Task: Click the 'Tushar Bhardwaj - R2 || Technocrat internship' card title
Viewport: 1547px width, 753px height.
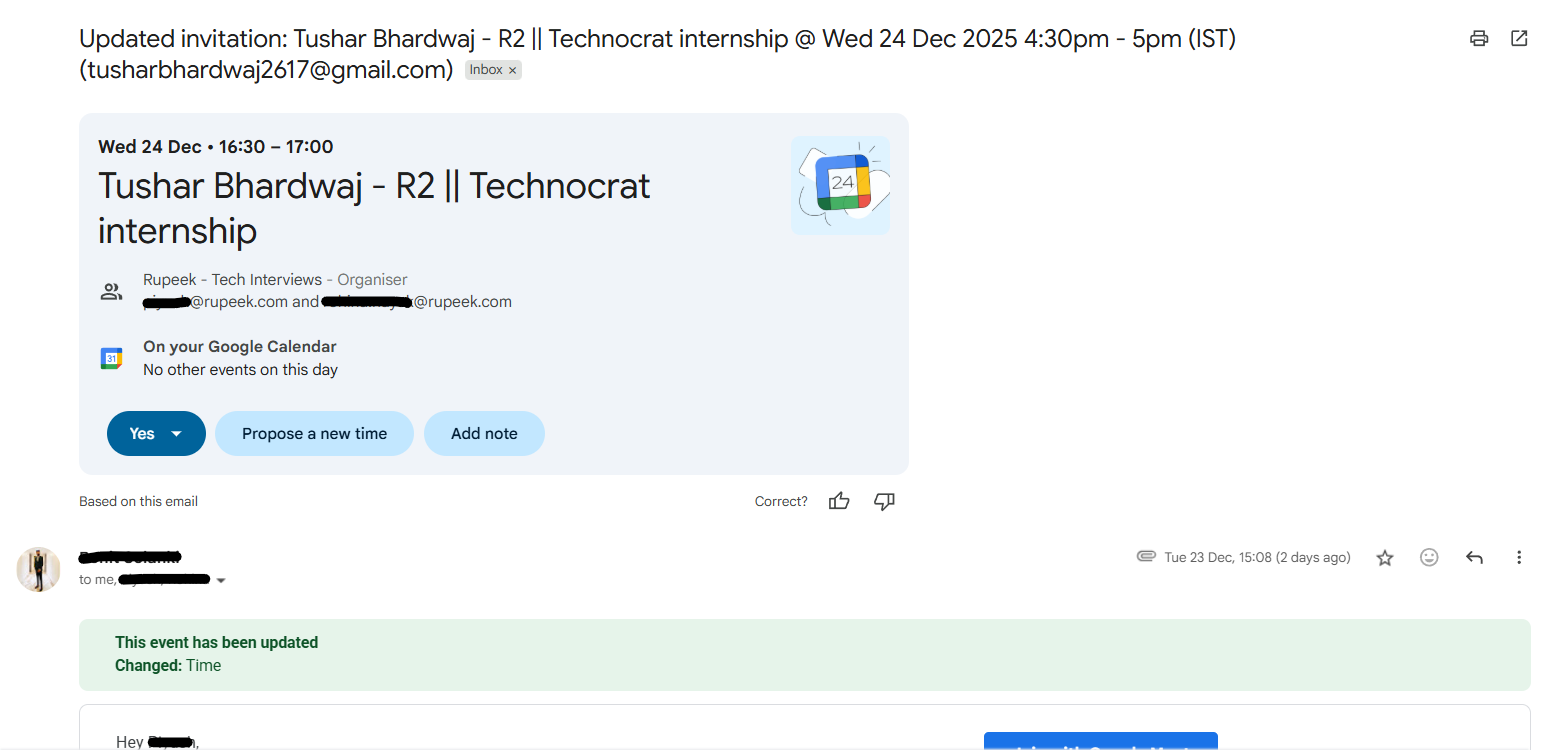Action: click(374, 208)
